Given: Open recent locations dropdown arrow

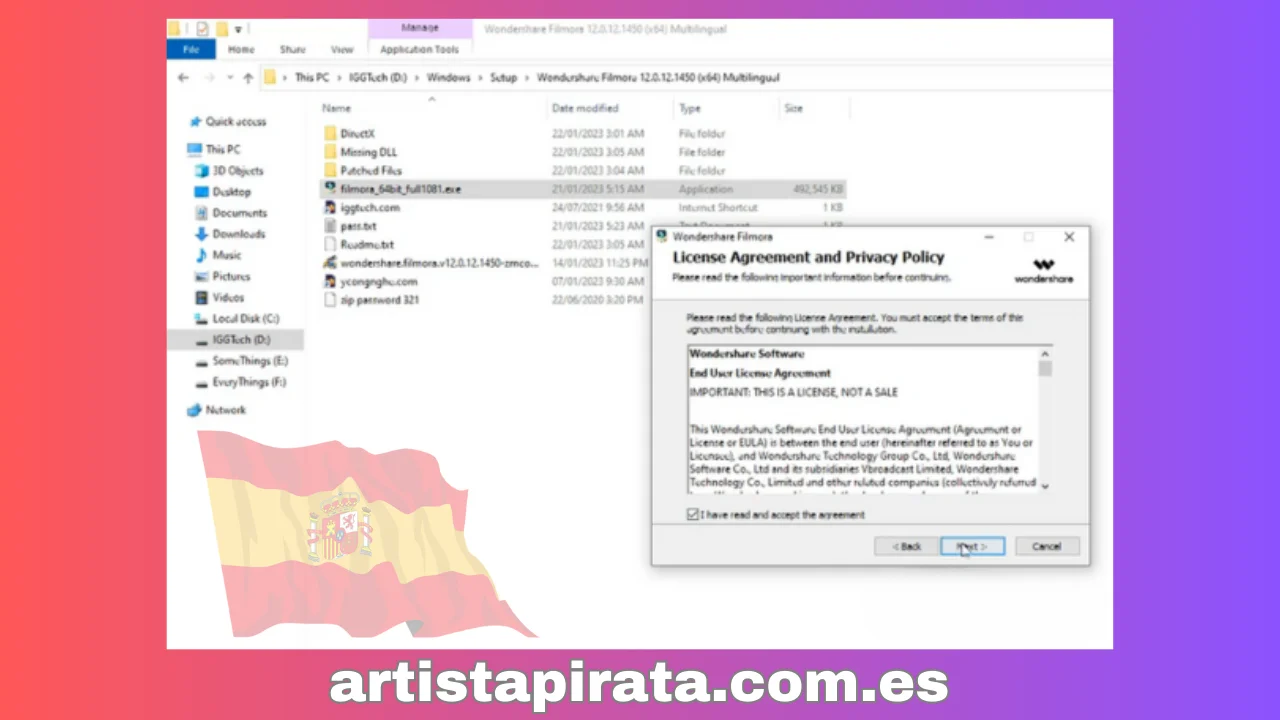Looking at the screenshot, I should coord(229,78).
